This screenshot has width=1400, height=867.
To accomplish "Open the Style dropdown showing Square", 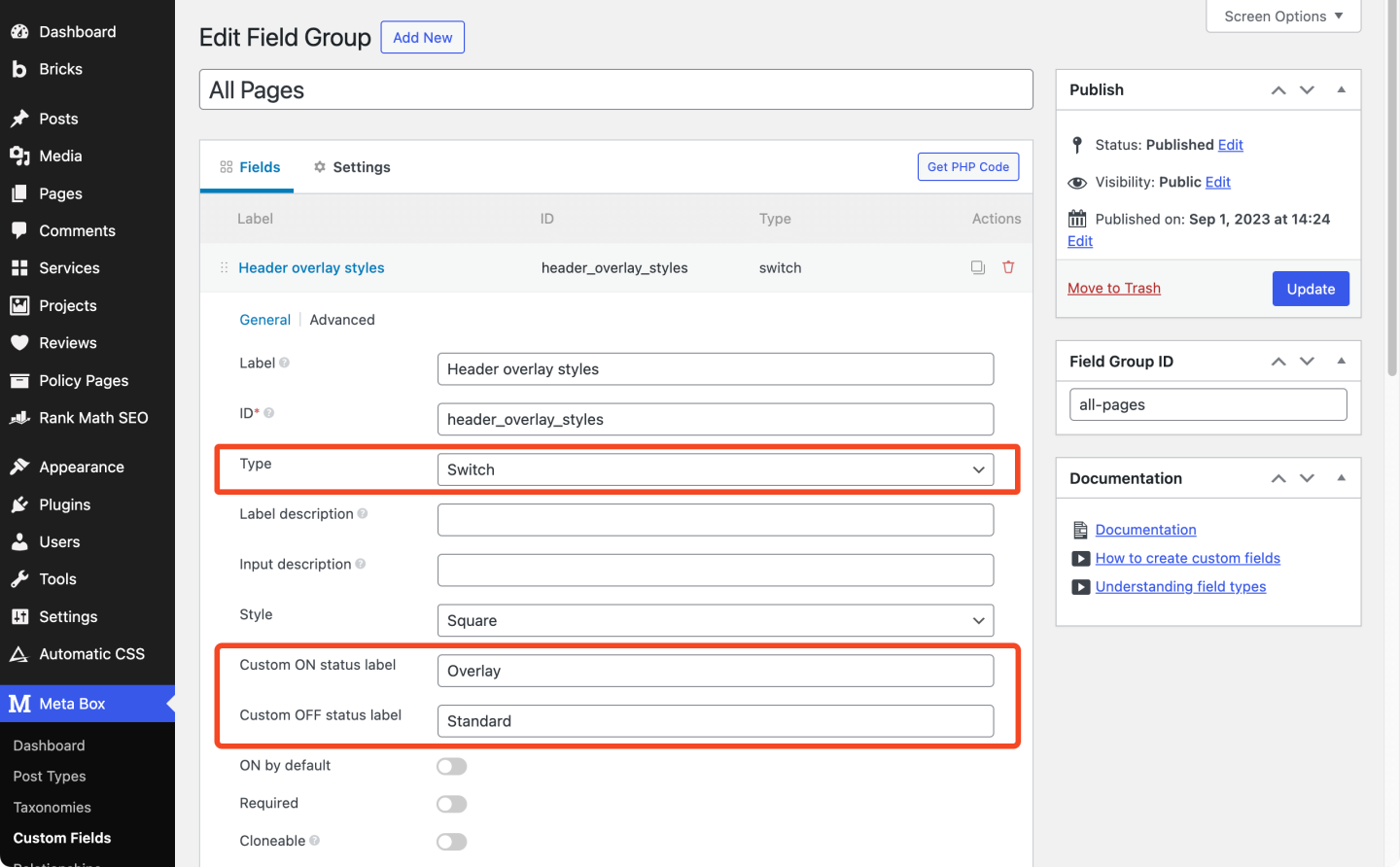I will pos(715,620).
